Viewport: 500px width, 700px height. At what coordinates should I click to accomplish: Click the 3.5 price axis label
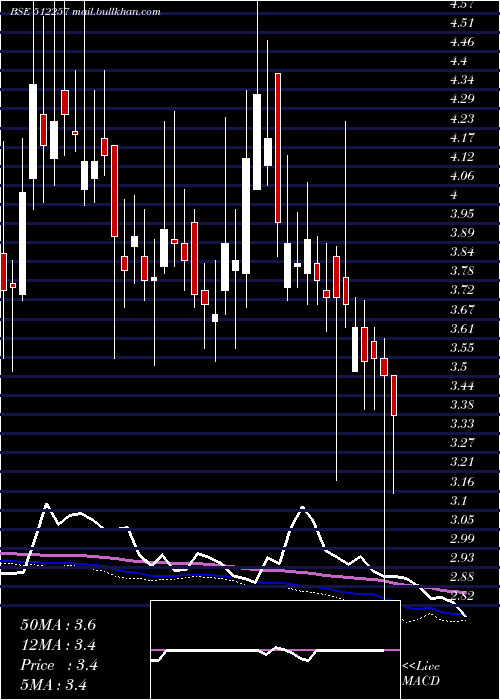click(458, 367)
